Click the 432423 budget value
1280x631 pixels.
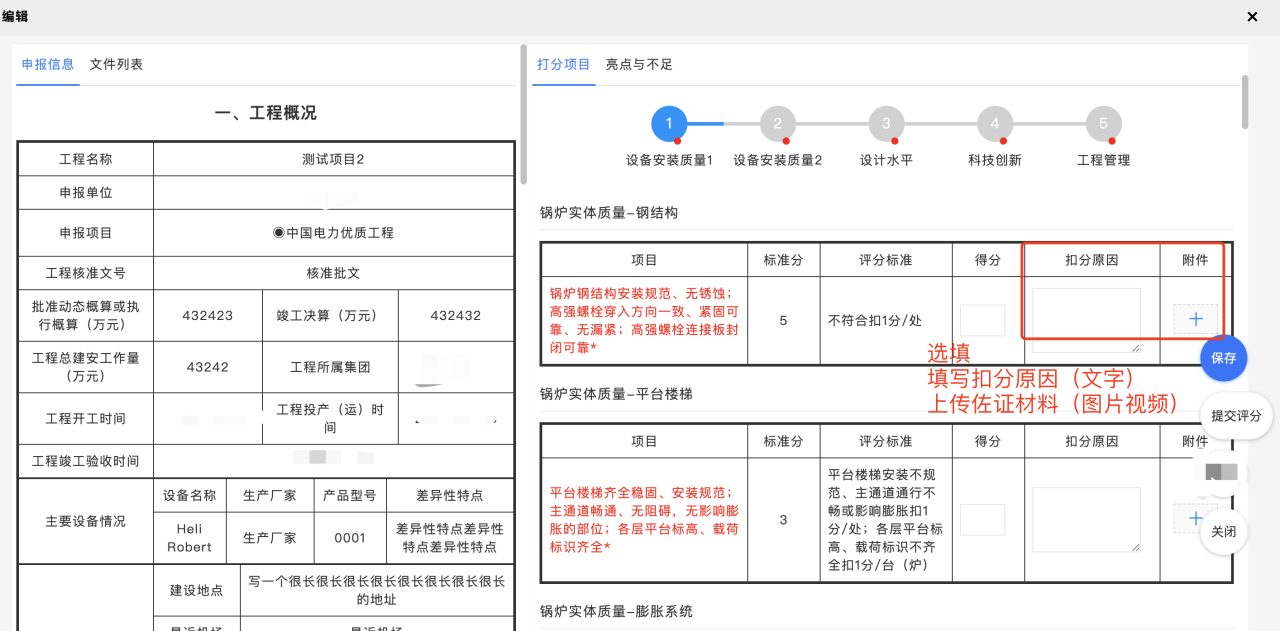coord(208,315)
